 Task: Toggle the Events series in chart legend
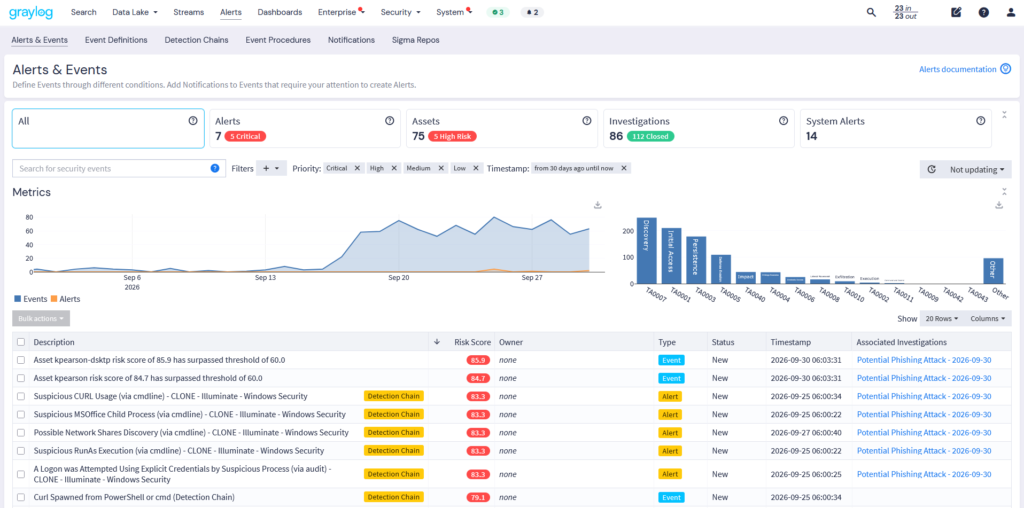click(x=30, y=299)
